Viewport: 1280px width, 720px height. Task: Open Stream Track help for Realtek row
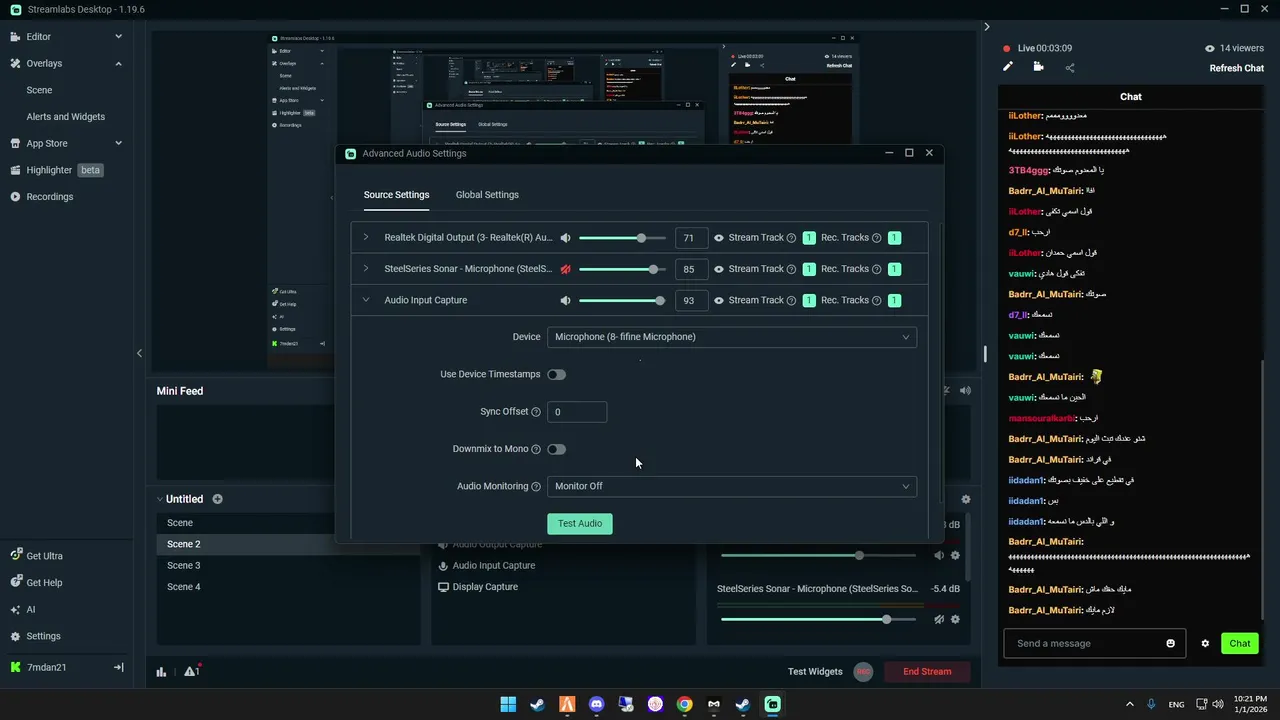pyautogui.click(x=791, y=238)
